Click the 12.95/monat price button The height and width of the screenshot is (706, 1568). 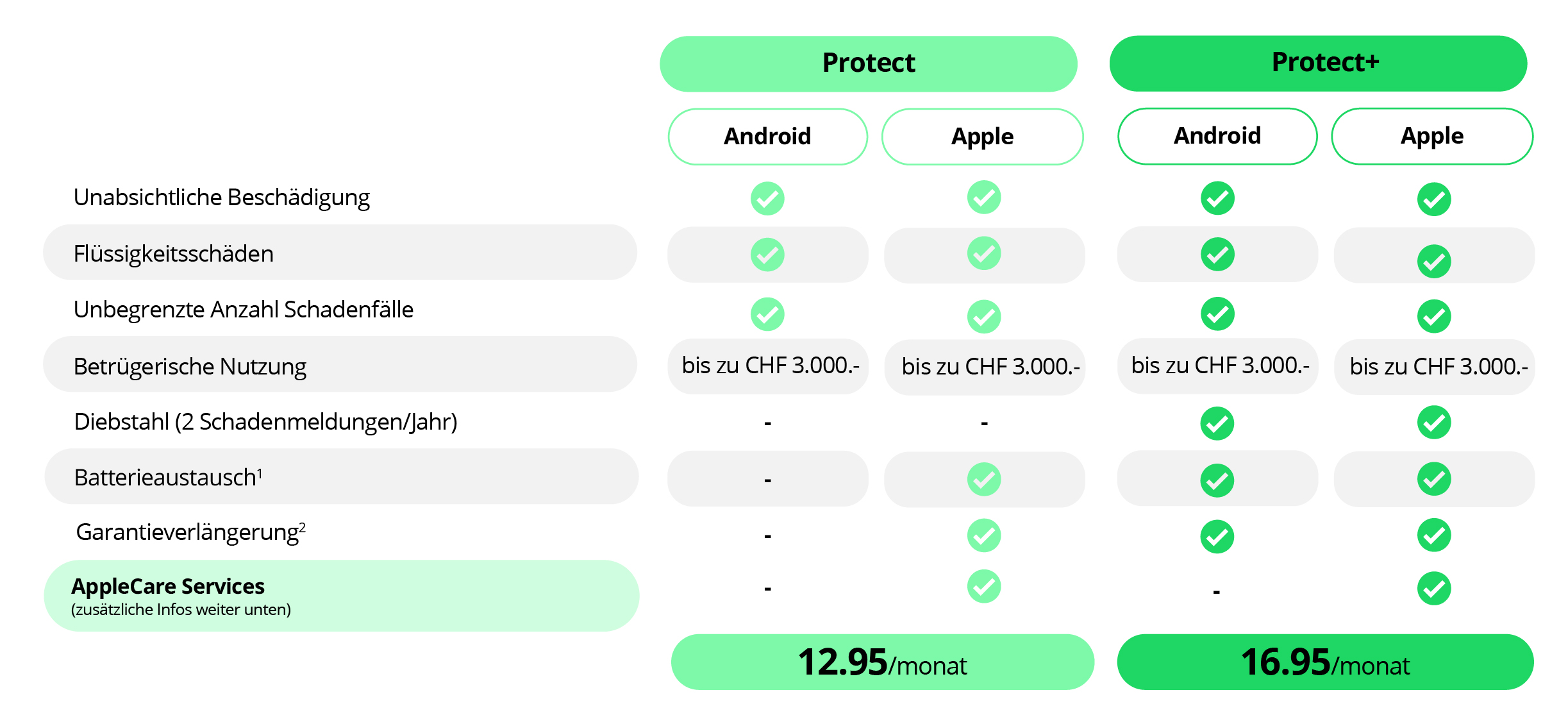click(882, 662)
